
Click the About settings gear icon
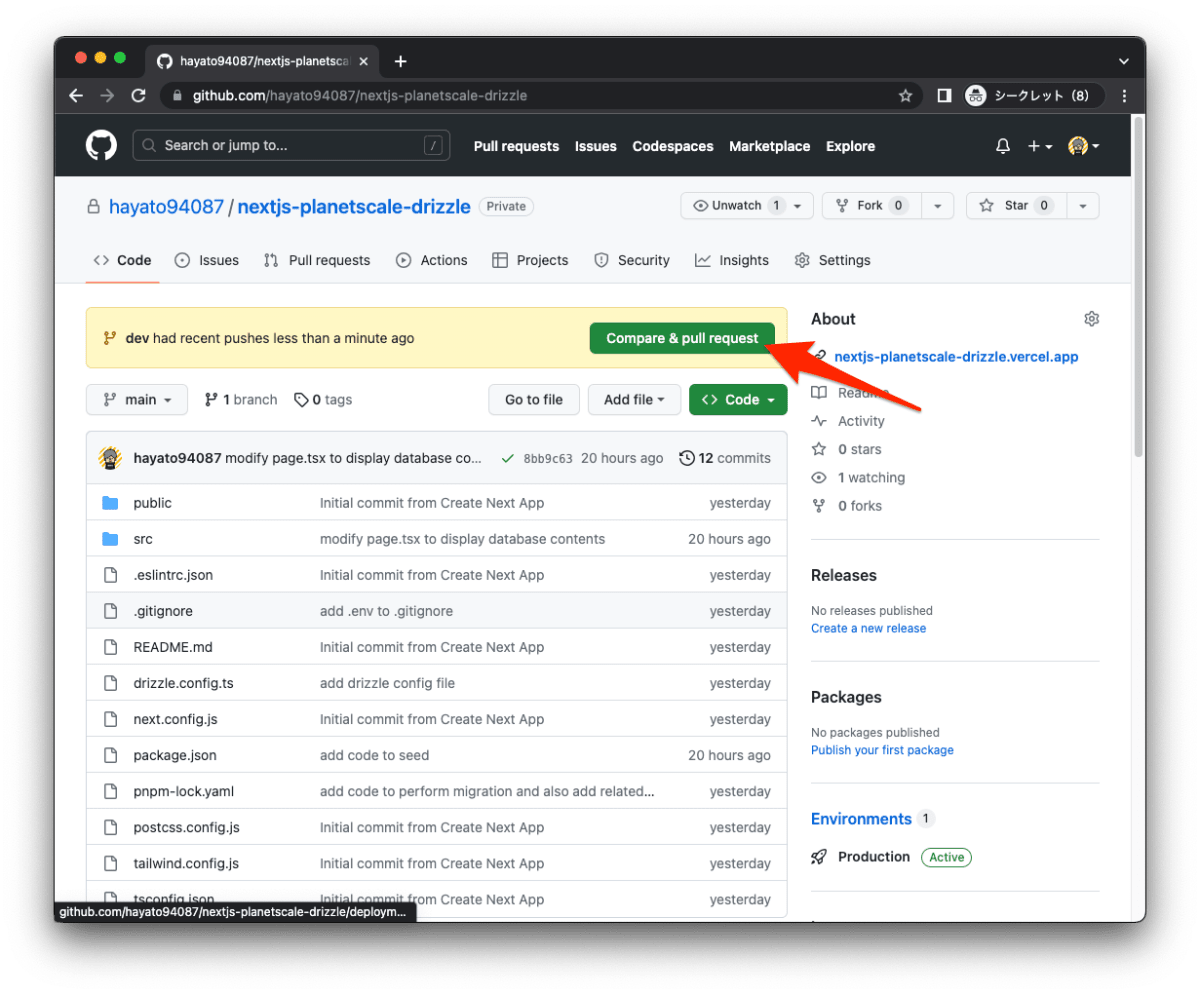[1091, 319]
